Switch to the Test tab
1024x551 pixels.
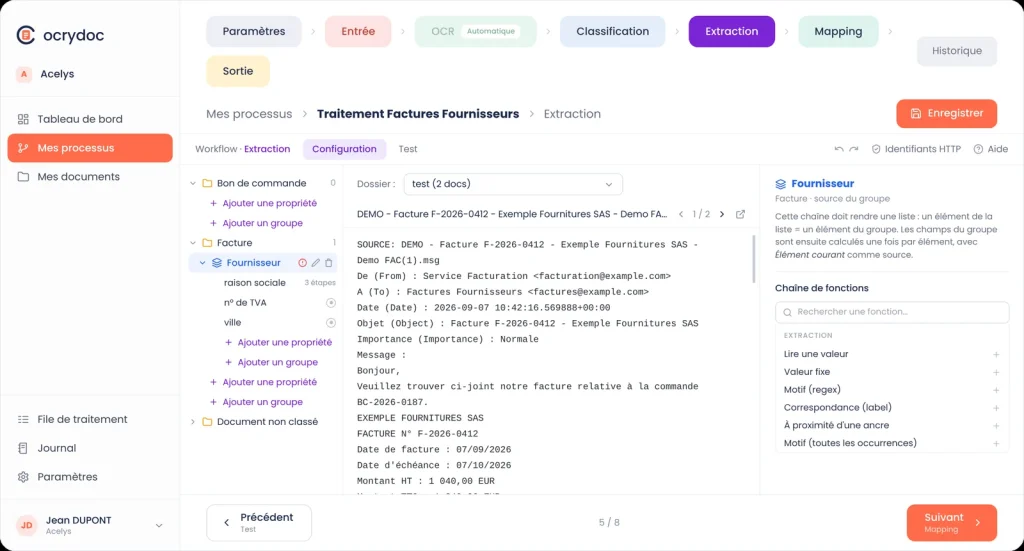pyautogui.click(x=408, y=149)
